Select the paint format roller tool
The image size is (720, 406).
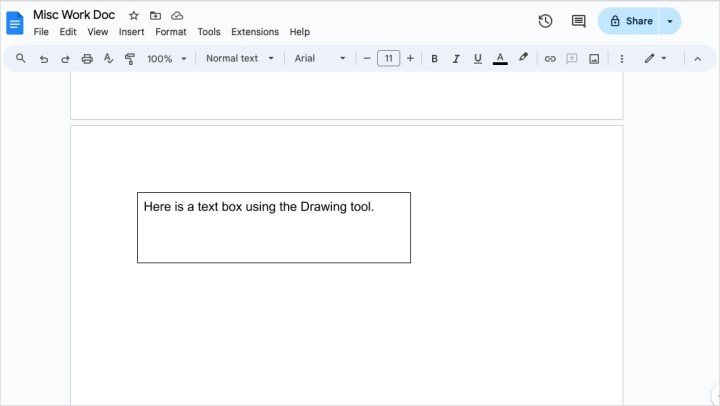tap(130, 59)
